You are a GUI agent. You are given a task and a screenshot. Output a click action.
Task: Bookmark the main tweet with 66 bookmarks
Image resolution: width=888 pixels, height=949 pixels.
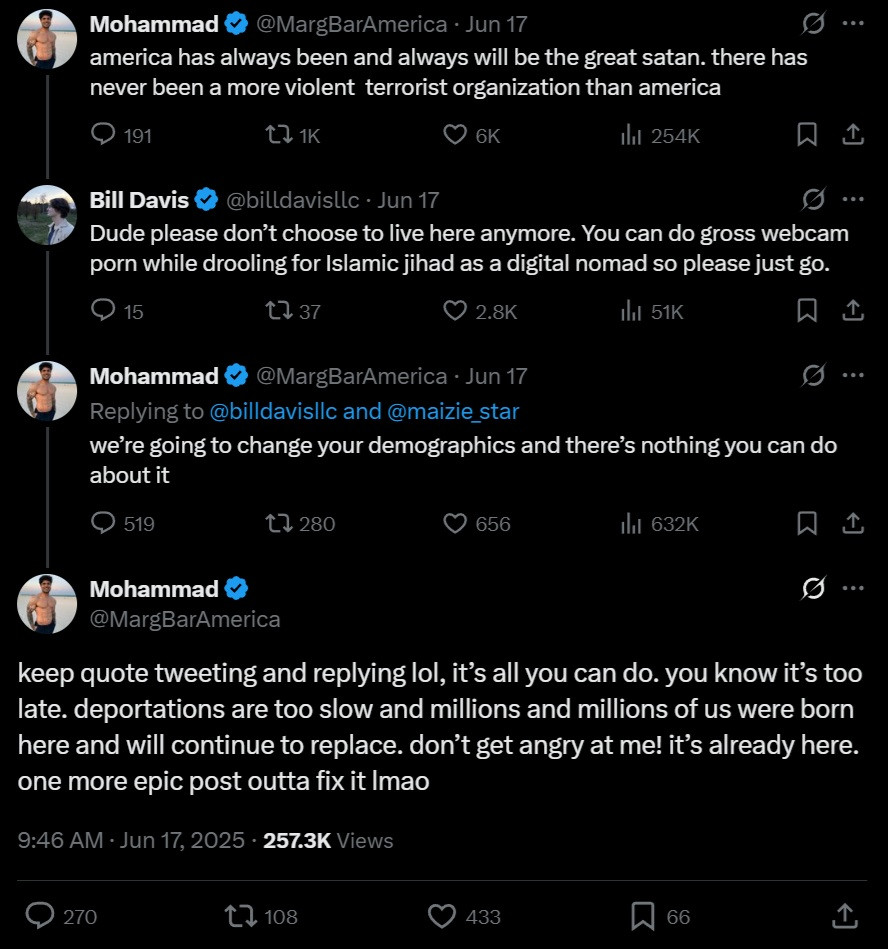point(642,916)
